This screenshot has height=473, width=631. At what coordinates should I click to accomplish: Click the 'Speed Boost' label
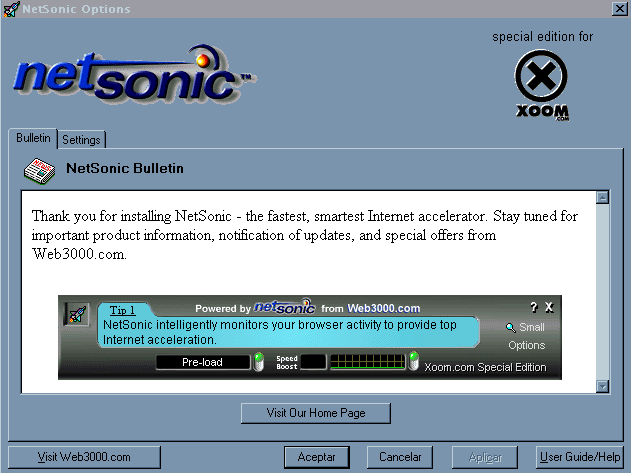[287, 362]
